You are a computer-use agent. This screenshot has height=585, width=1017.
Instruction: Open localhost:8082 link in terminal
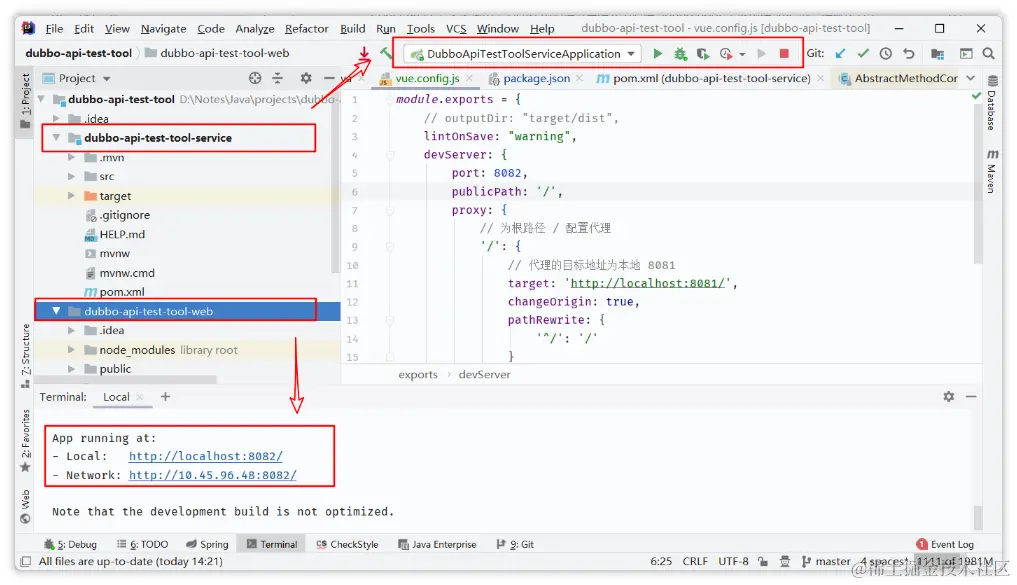[x=206, y=456]
